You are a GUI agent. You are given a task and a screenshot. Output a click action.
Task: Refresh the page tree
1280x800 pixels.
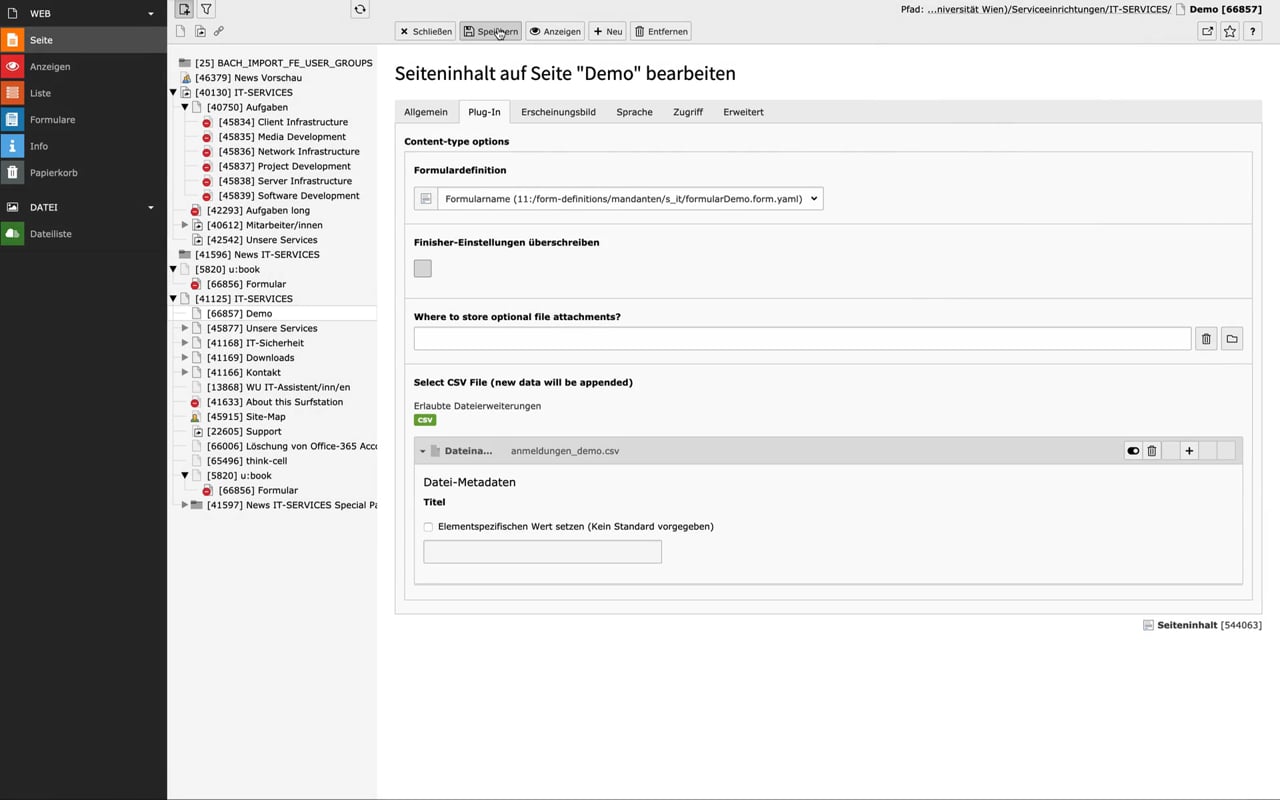coord(360,10)
